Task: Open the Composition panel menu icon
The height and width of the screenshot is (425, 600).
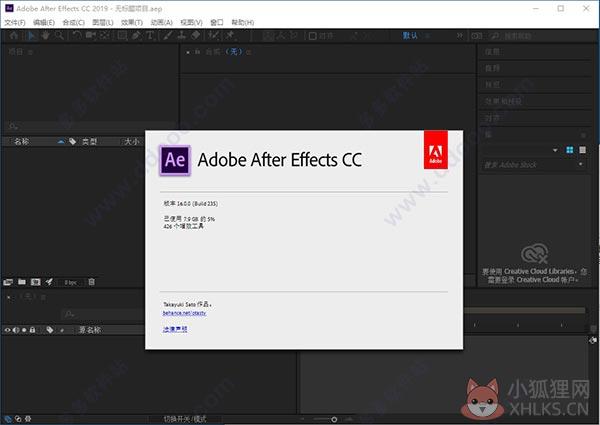Action: (x=249, y=52)
